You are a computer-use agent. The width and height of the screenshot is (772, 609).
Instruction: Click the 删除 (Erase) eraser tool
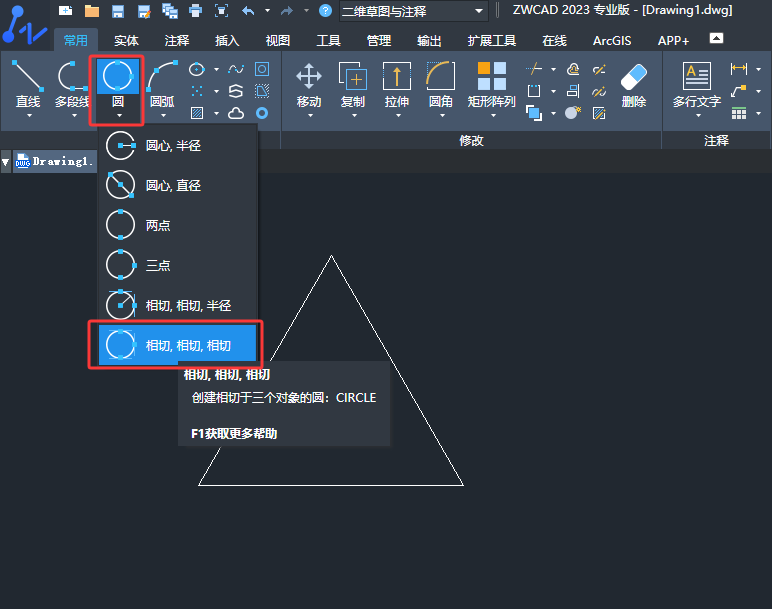point(634,84)
